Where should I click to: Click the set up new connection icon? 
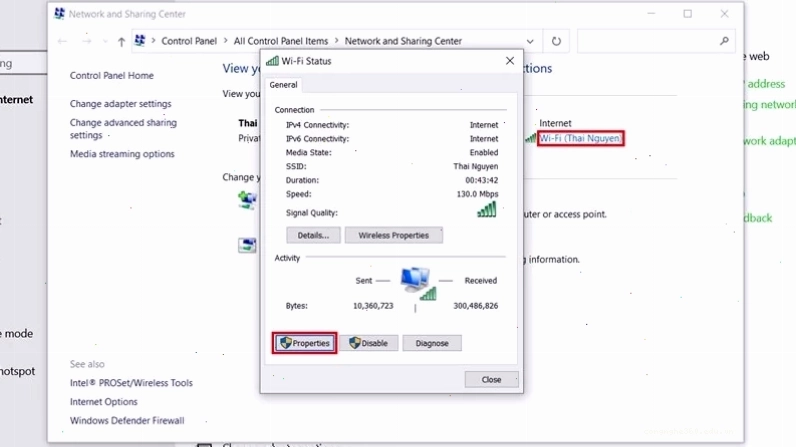pos(247,200)
